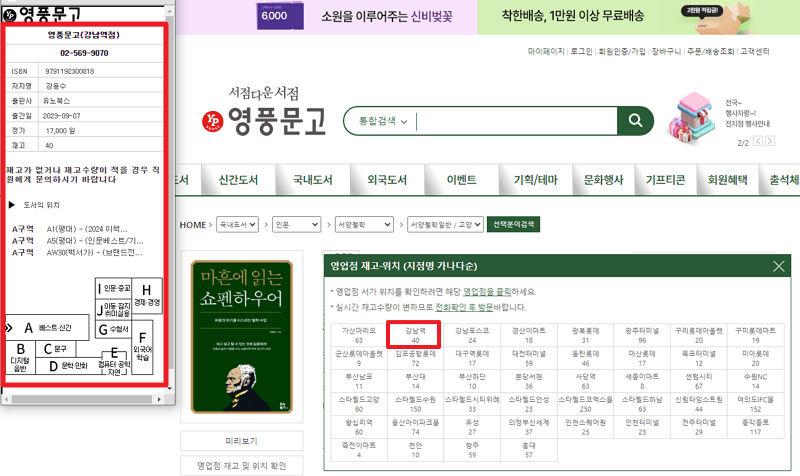Select the 강남역 store cell
The image size is (800, 476).
click(x=415, y=335)
